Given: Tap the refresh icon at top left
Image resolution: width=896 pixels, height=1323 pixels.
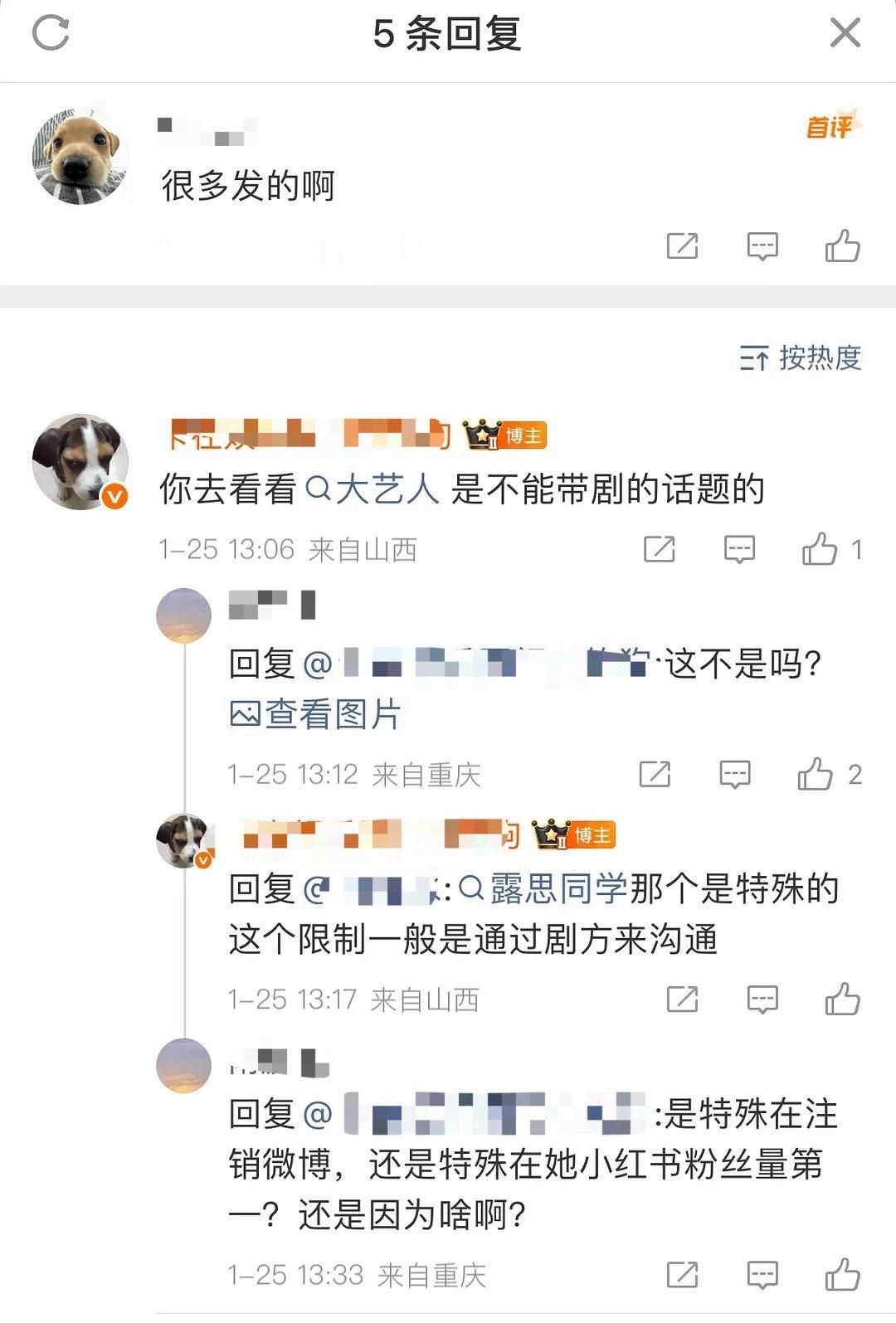Looking at the screenshot, I should [50, 33].
